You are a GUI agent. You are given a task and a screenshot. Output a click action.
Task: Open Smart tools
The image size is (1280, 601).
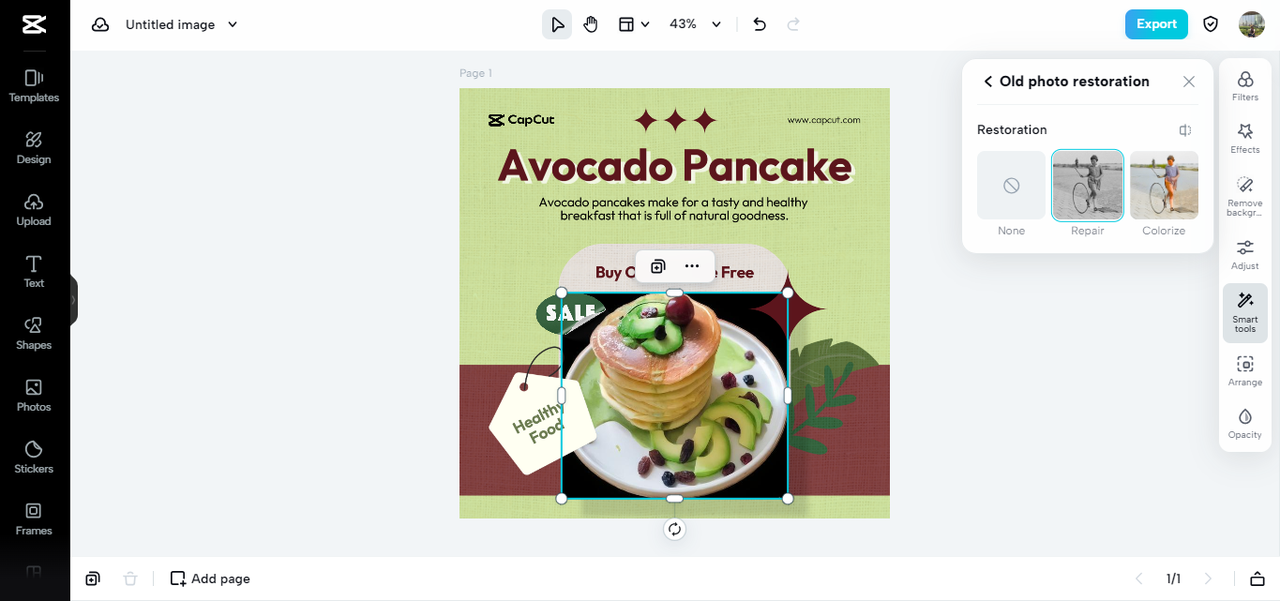tap(1245, 312)
